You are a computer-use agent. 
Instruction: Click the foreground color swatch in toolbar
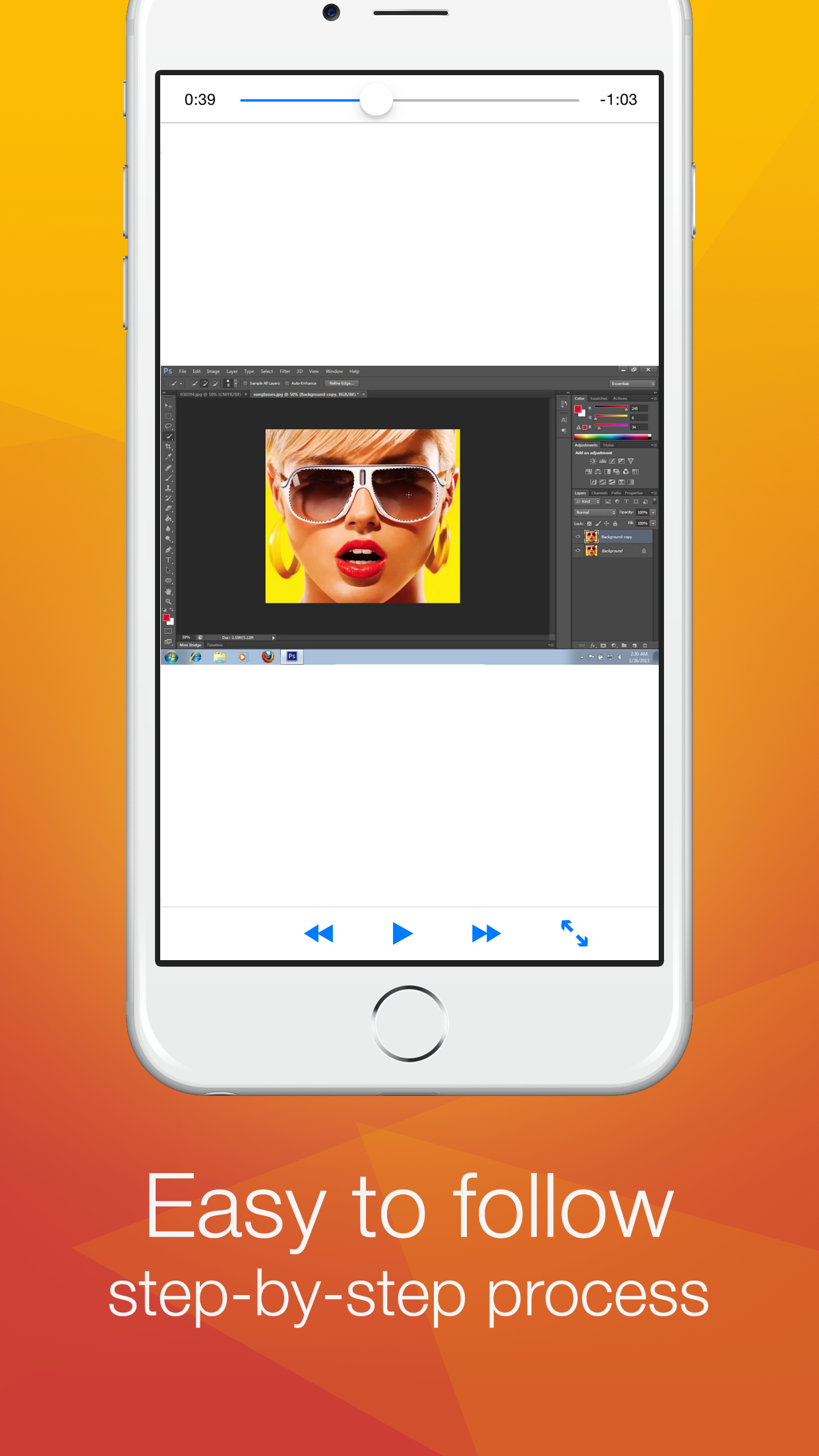[166, 617]
